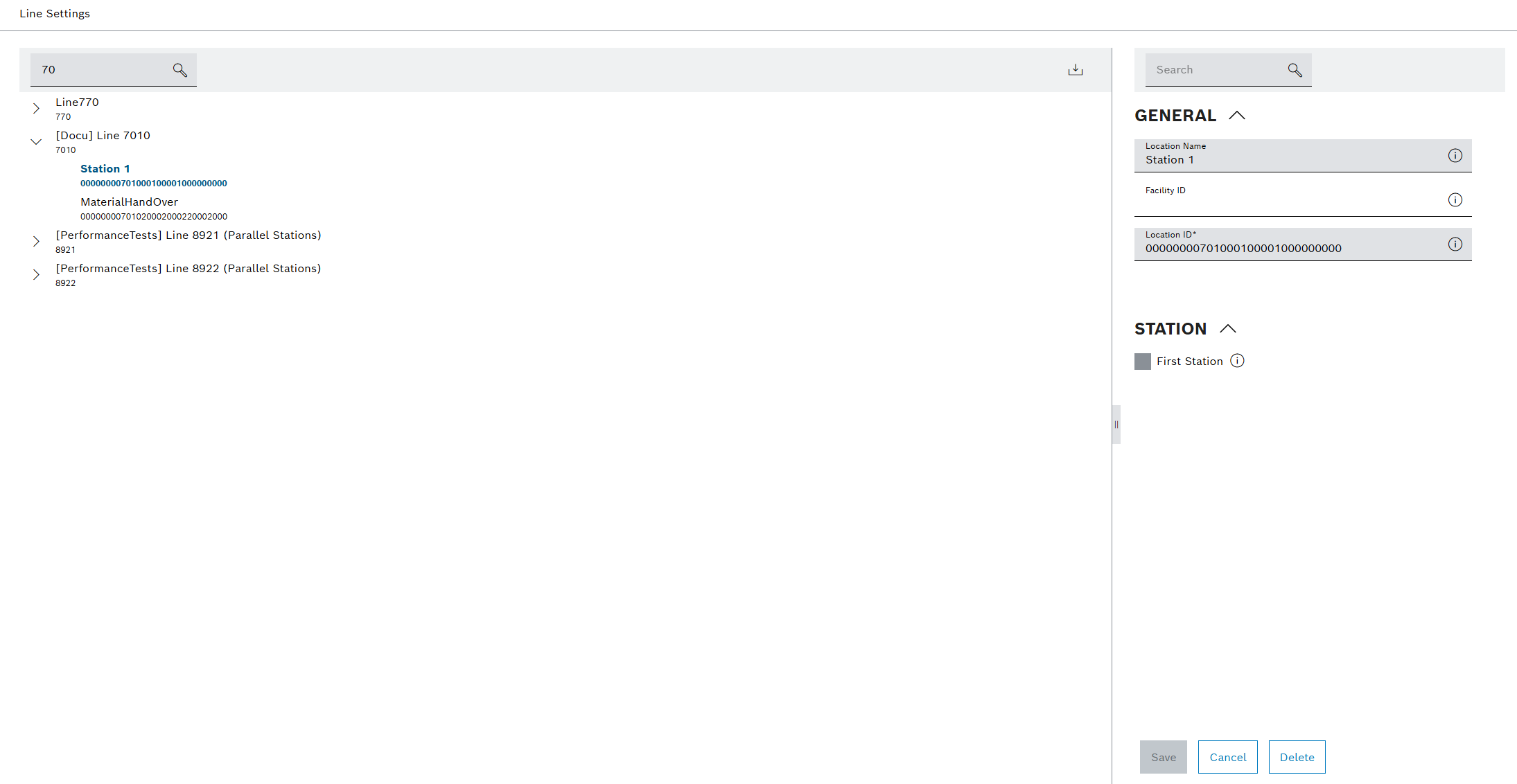Viewport: 1517px width, 784px height.
Task: Click the panel splitter handle icon
Action: [x=1116, y=425]
